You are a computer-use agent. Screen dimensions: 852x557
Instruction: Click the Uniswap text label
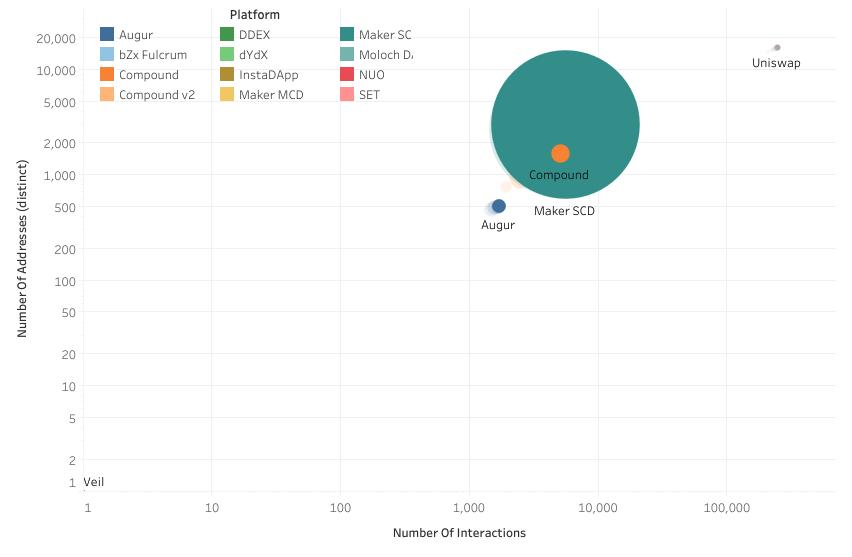(776, 64)
